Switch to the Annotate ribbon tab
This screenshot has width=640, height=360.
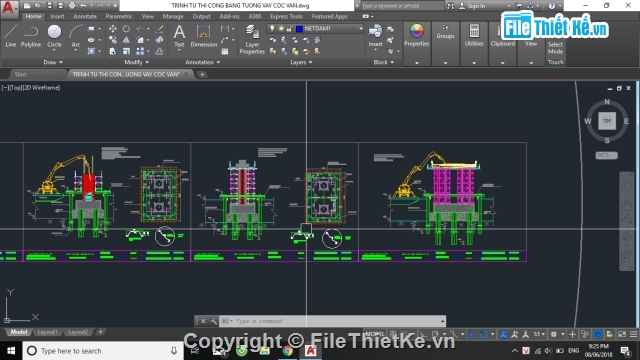click(x=85, y=16)
